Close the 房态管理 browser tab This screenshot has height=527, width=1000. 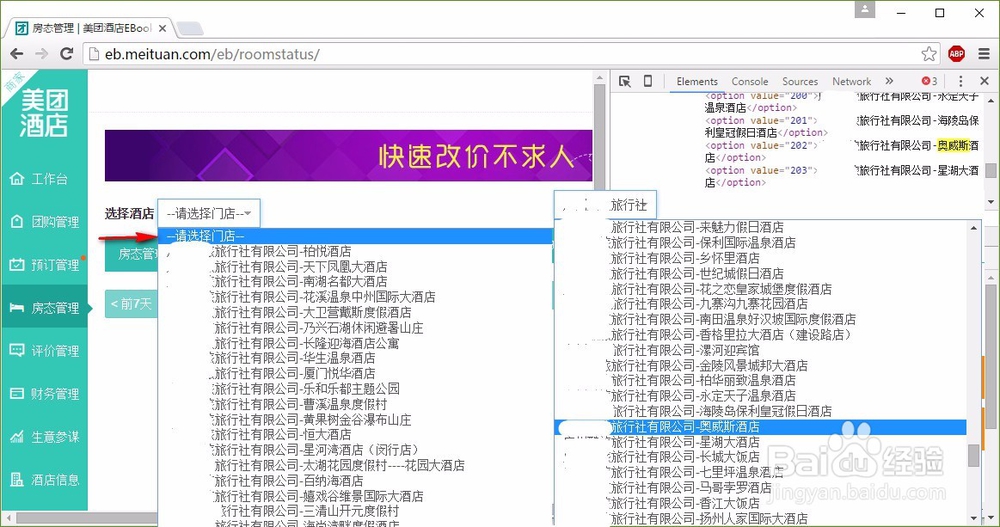[x=163, y=28]
